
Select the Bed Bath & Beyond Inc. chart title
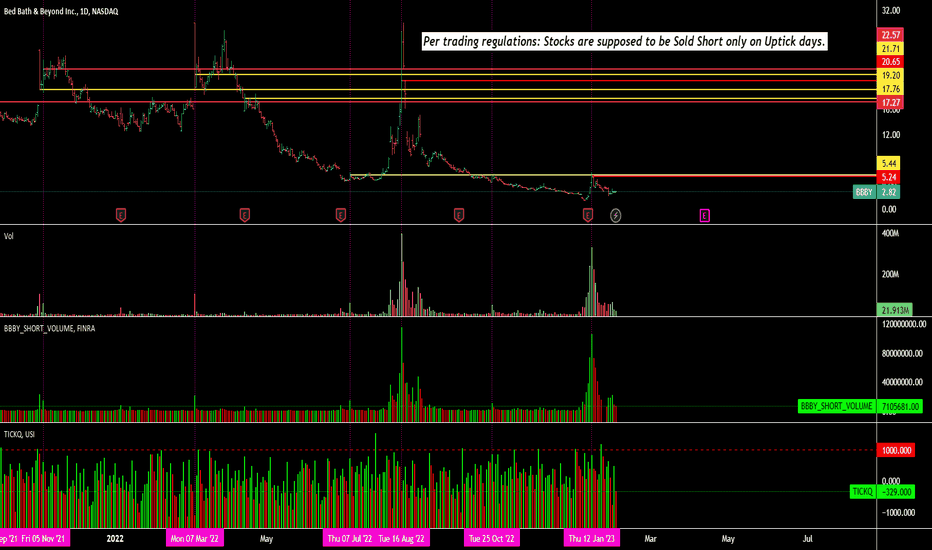[x=61, y=11]
